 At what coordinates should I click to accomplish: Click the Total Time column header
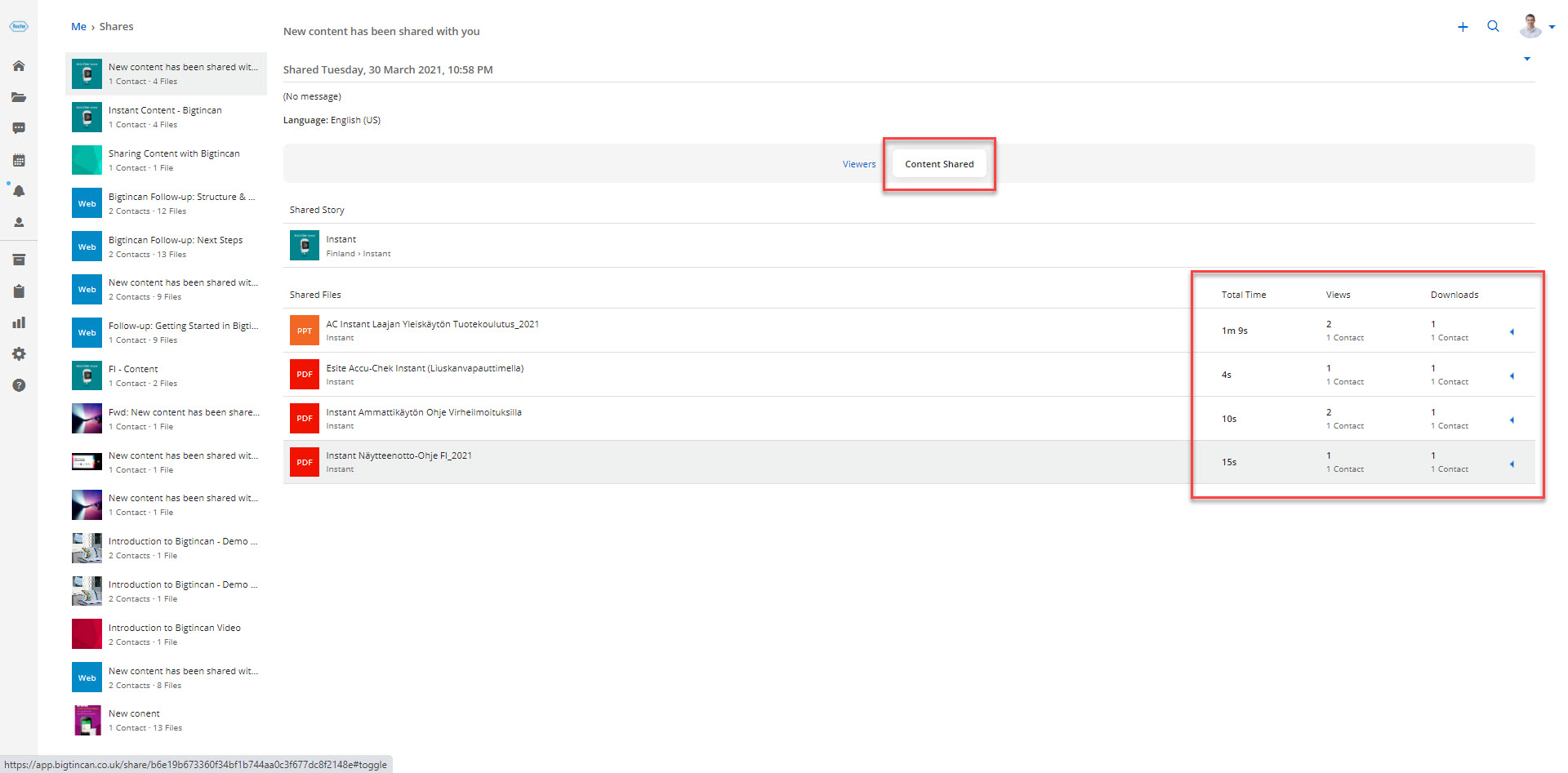[x=1244, y=295]
